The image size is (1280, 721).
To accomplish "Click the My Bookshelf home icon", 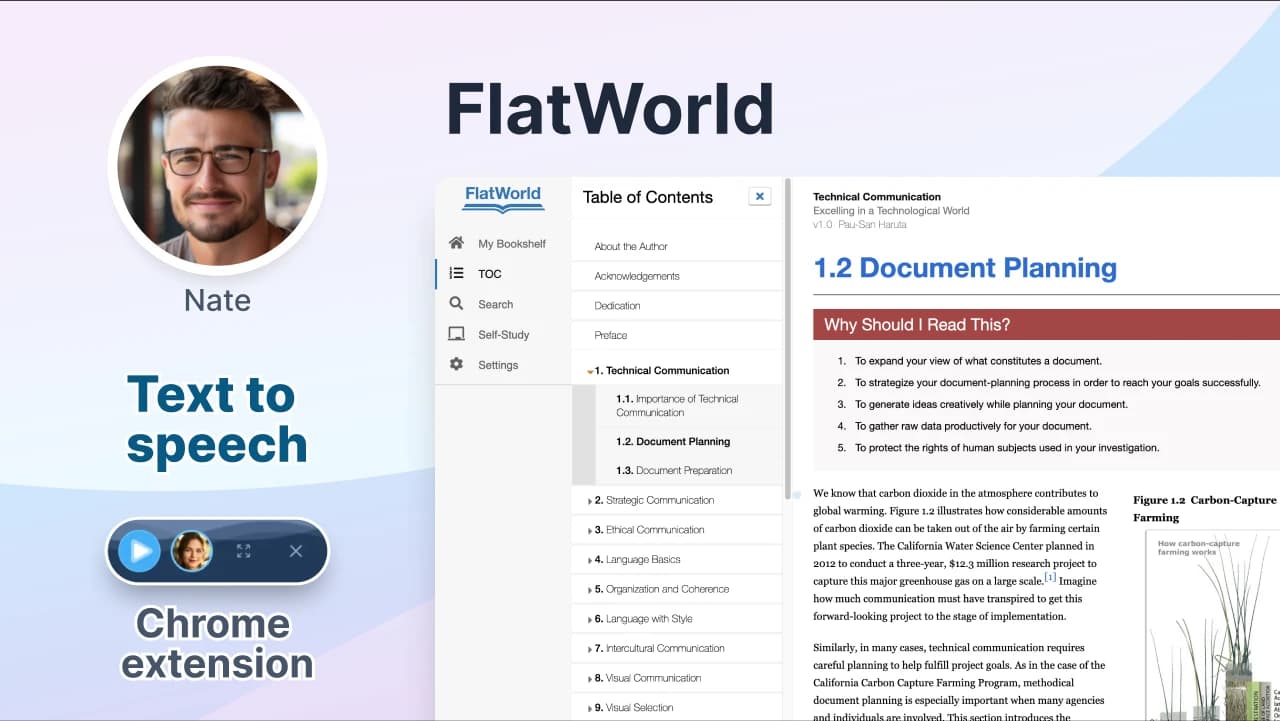I will click(x=456, y=243).
